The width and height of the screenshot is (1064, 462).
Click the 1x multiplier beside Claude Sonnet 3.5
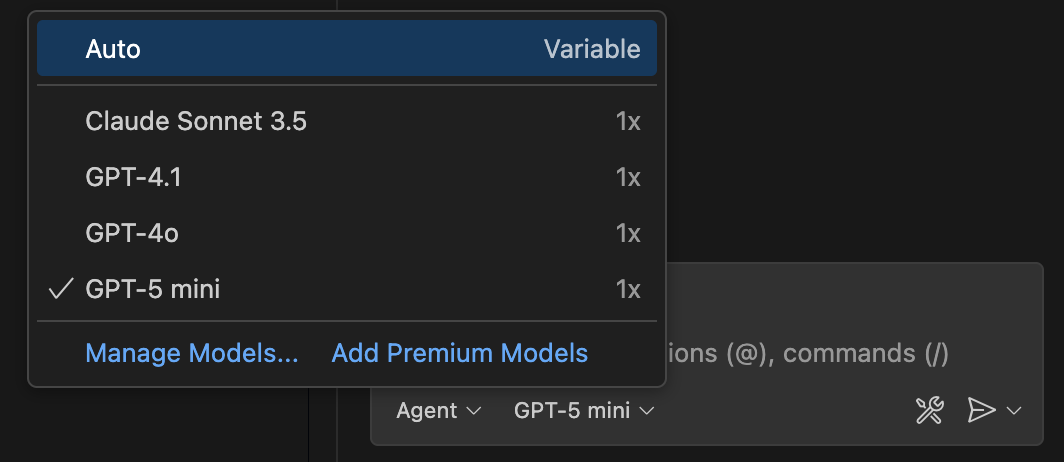click(628, 122)
